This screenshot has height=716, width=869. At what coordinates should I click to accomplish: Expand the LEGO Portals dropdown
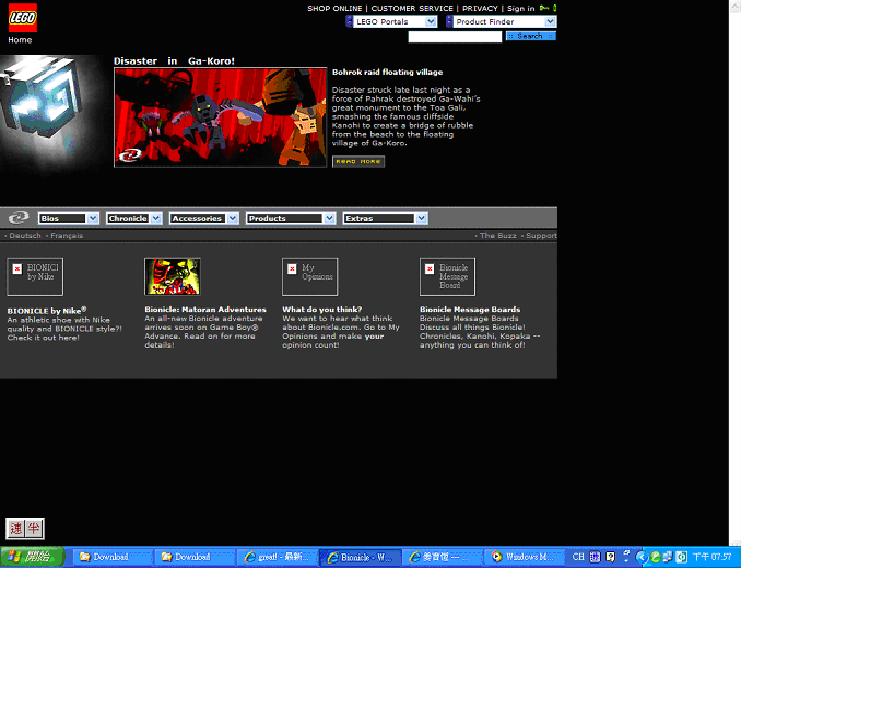pos(395,22)
